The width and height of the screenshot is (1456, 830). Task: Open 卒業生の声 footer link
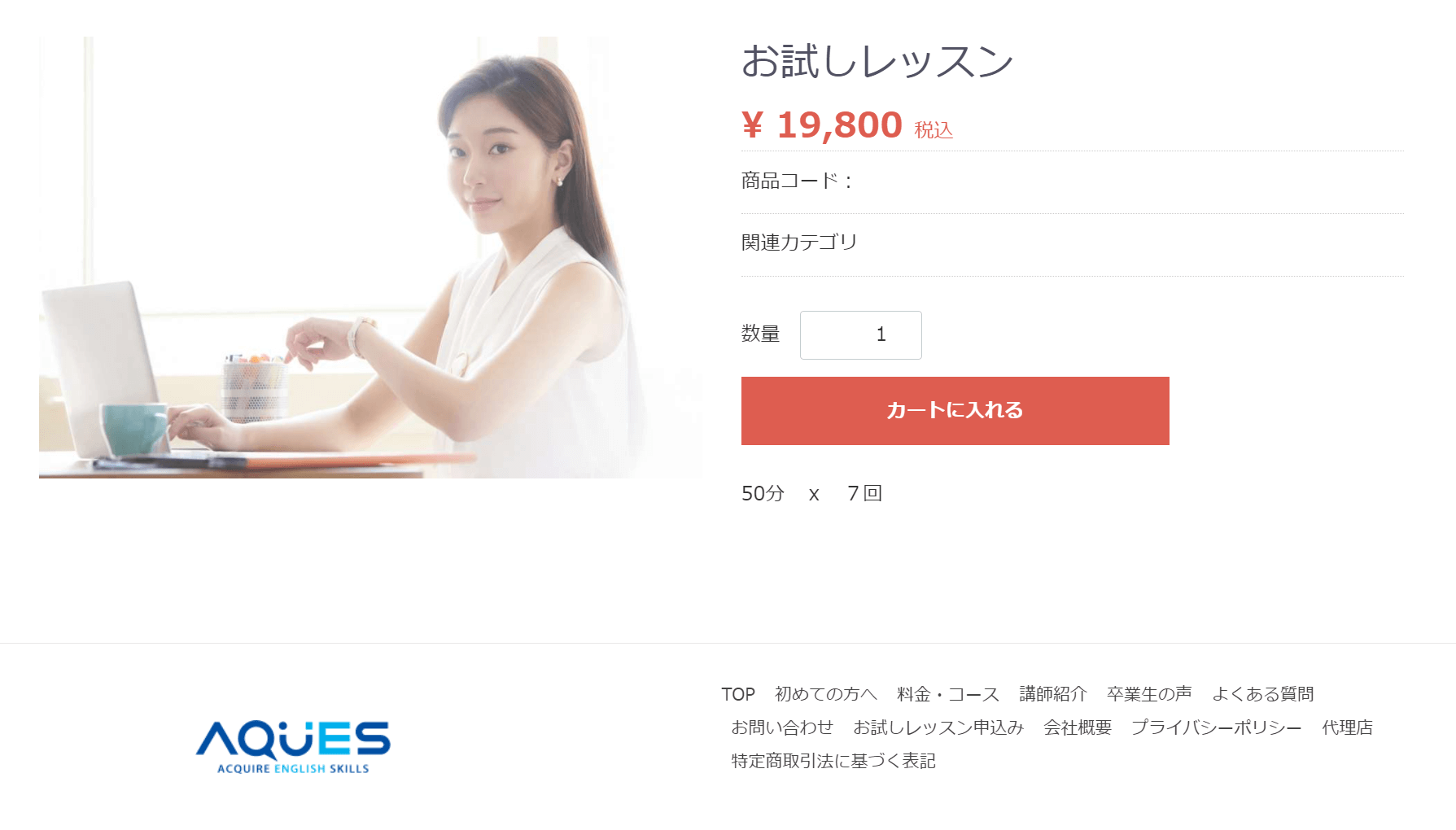click(1149, 694)
